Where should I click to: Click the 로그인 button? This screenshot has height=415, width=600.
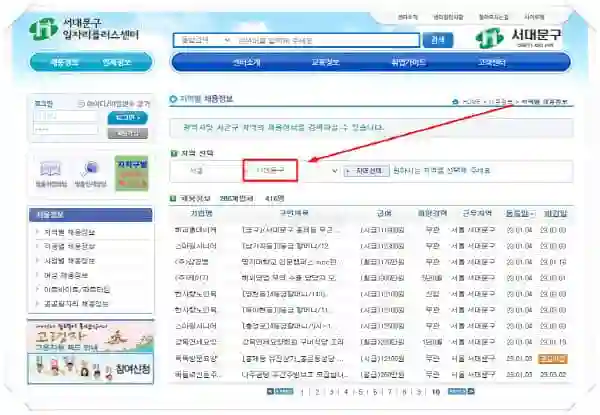[x=127, y=118]
